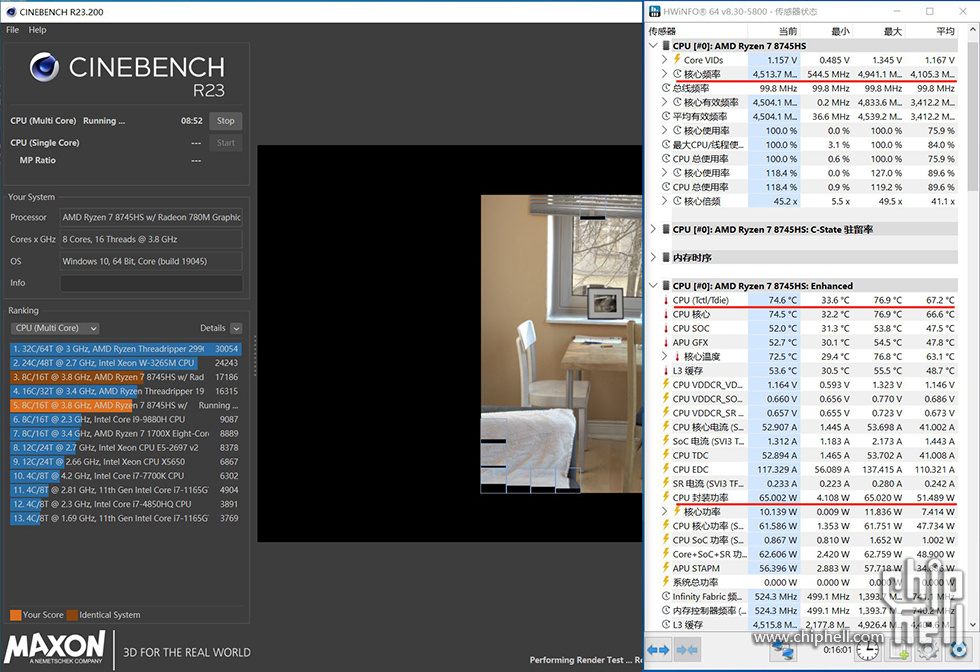This screenshot has width=980, height=672.
Task: Click the clock icon beside 核心倍频
Action: 678,201
